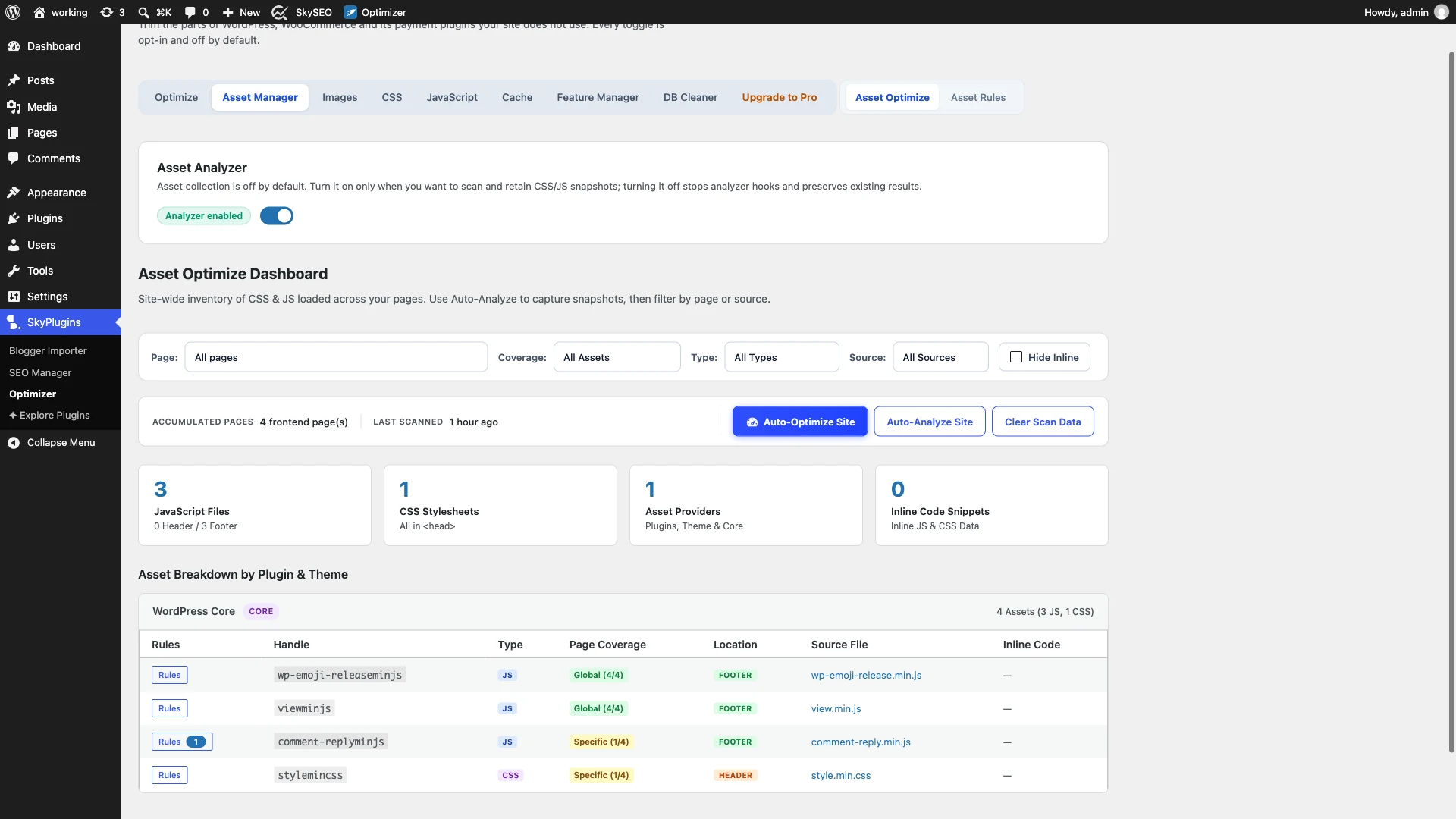Select the Asset Rules sub-tab
The image size is (1456, 819).
point(978,97)
